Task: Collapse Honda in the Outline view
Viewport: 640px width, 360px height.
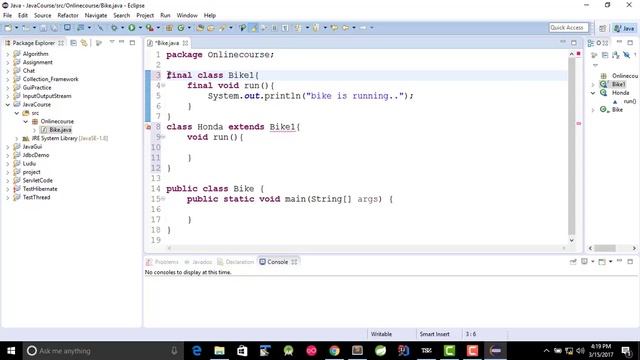Action: point(593,93)
